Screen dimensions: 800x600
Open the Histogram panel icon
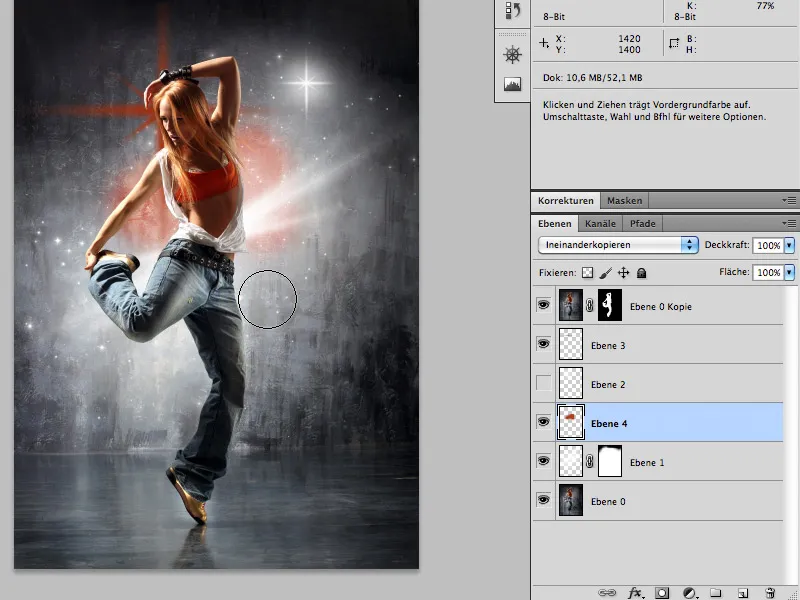coord(513,85)
